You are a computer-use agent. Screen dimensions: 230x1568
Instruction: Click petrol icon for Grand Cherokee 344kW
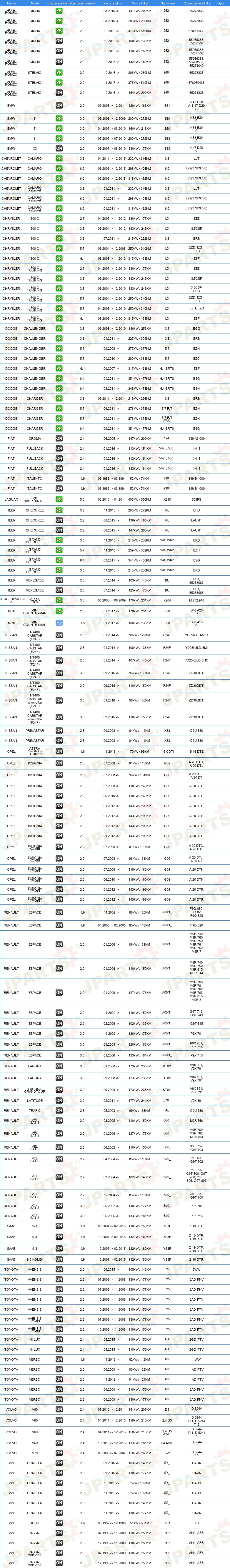[59, 561]
